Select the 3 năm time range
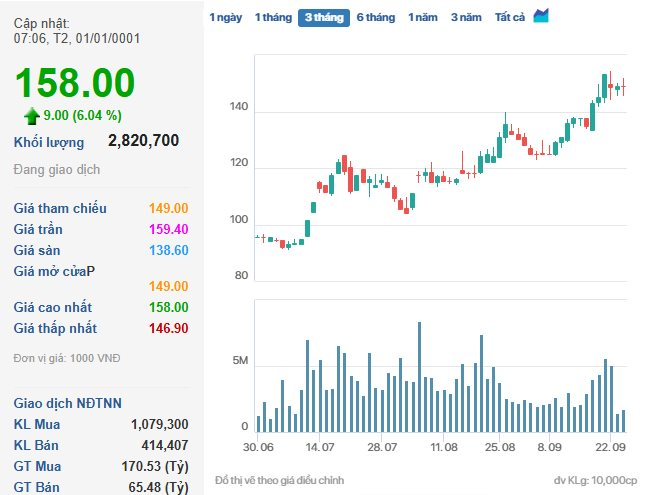655x495 pixels. [x=465, y=17]
